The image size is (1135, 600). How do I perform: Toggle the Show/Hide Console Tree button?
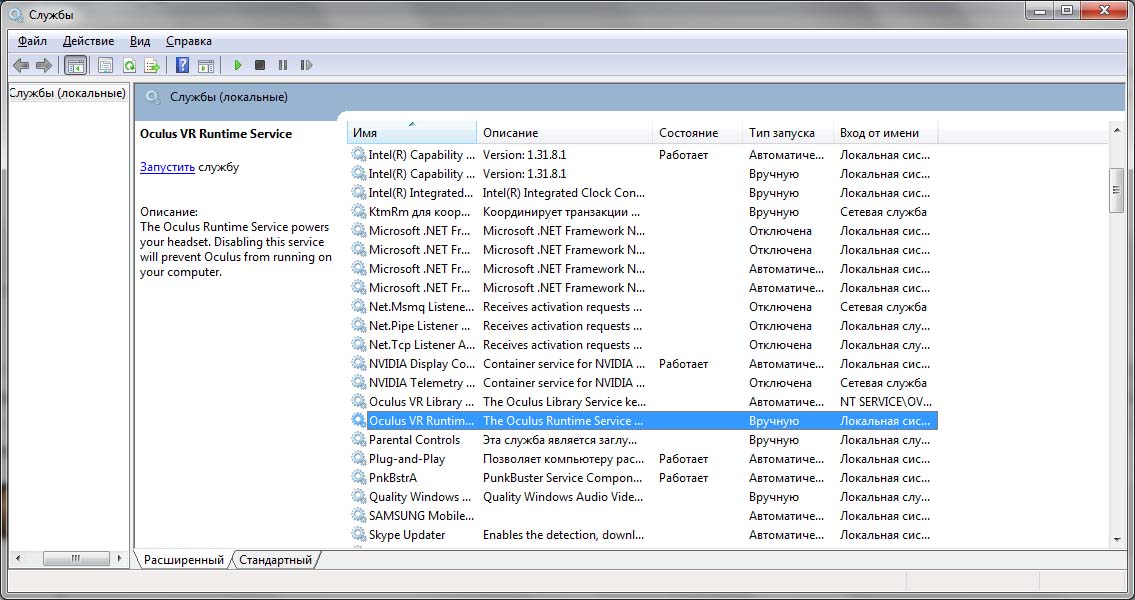75,65
